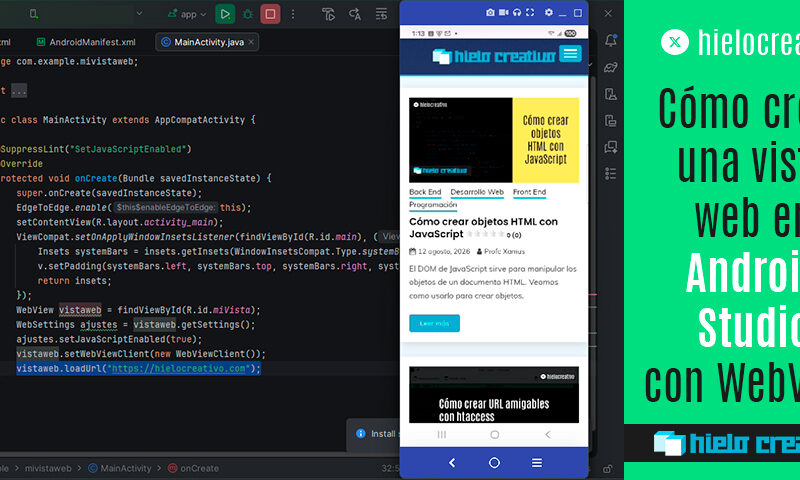Minimize the emulator window
Image resolution: width=800 pixels, height=480 pixels.
coord(562,14)
